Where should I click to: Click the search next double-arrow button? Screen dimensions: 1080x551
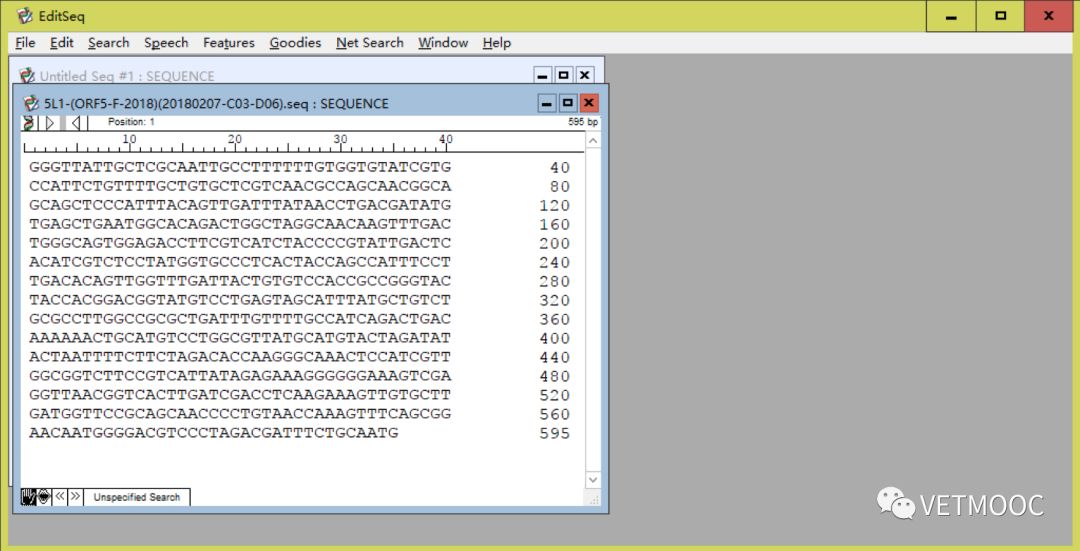click(75, 497)
